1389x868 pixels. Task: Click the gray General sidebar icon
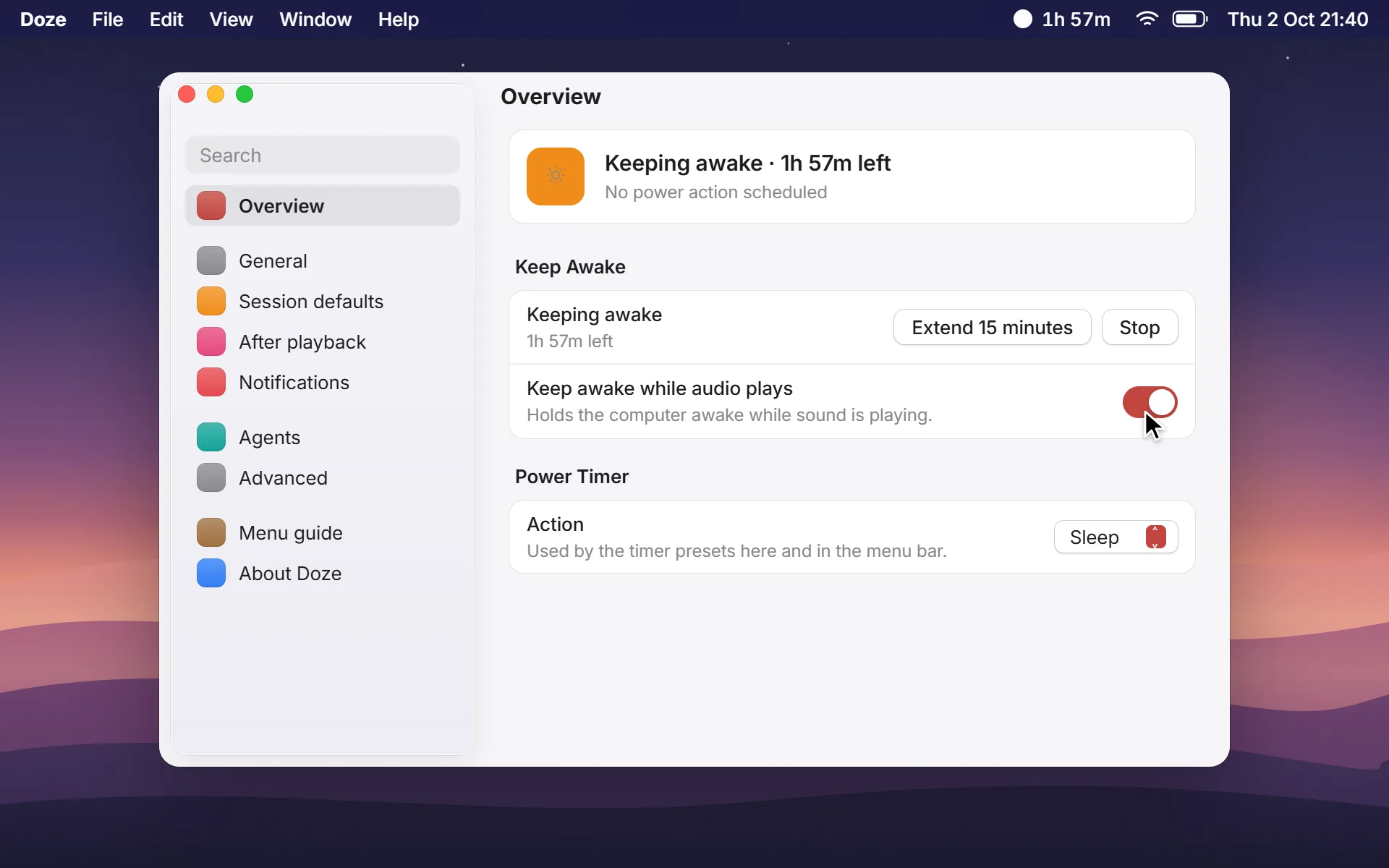point(211,260)
